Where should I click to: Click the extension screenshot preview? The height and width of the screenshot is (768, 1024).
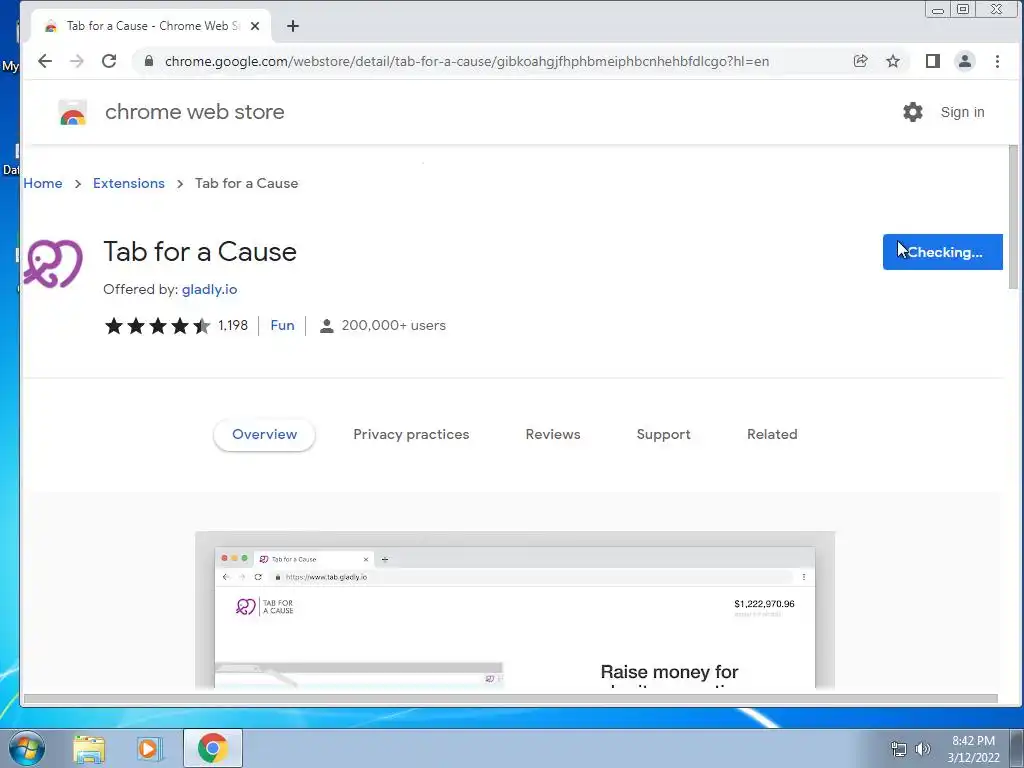point(515,610)
